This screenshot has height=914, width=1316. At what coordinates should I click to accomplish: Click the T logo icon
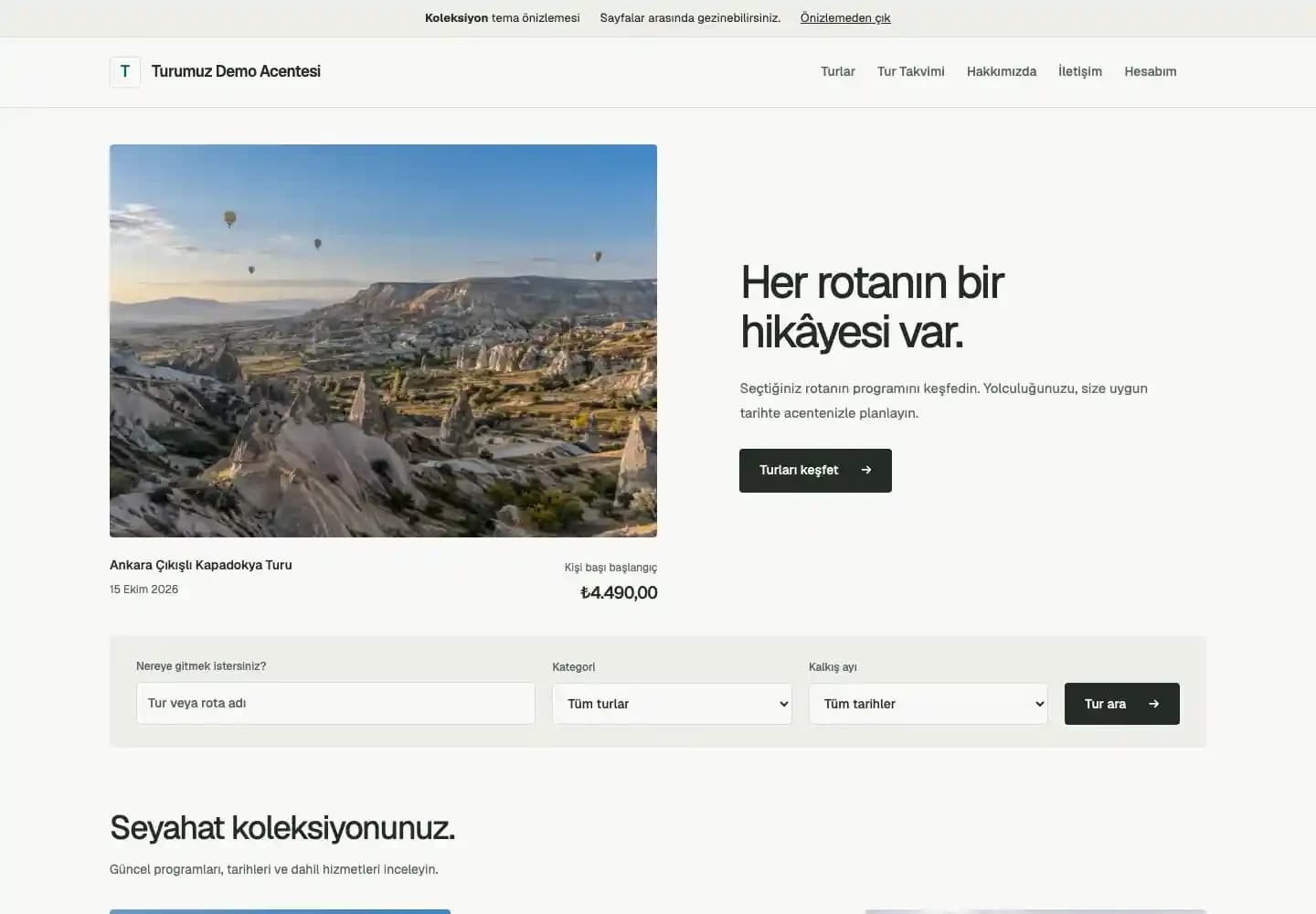pos(125,71)
